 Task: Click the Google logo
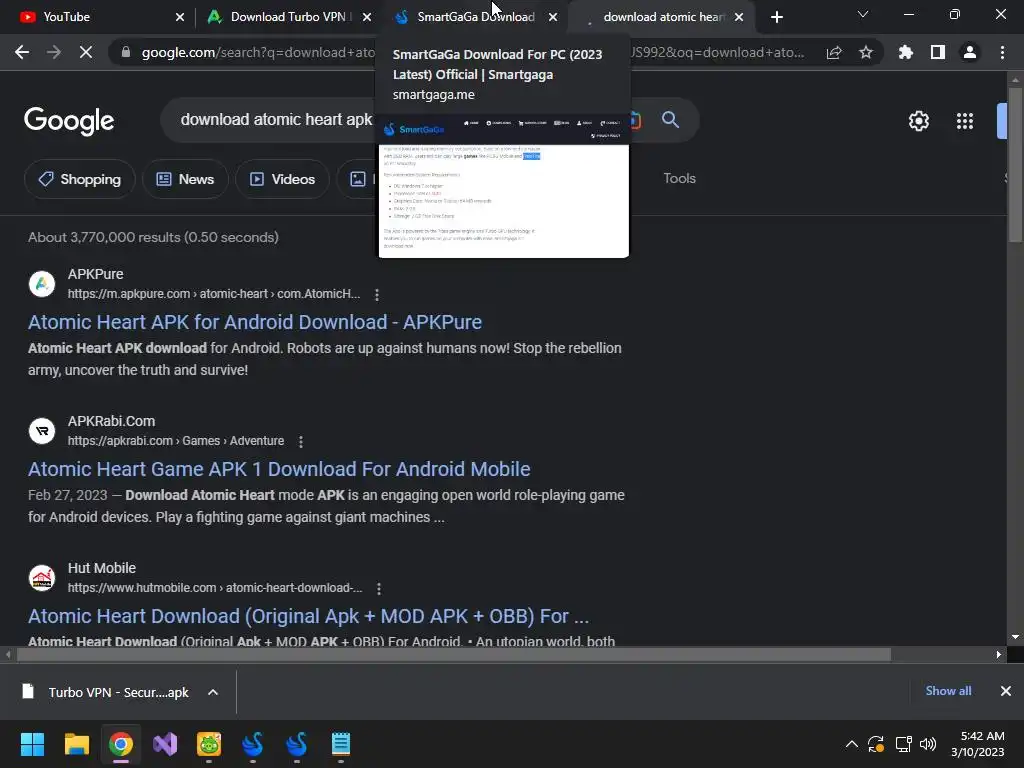[69, 121]
